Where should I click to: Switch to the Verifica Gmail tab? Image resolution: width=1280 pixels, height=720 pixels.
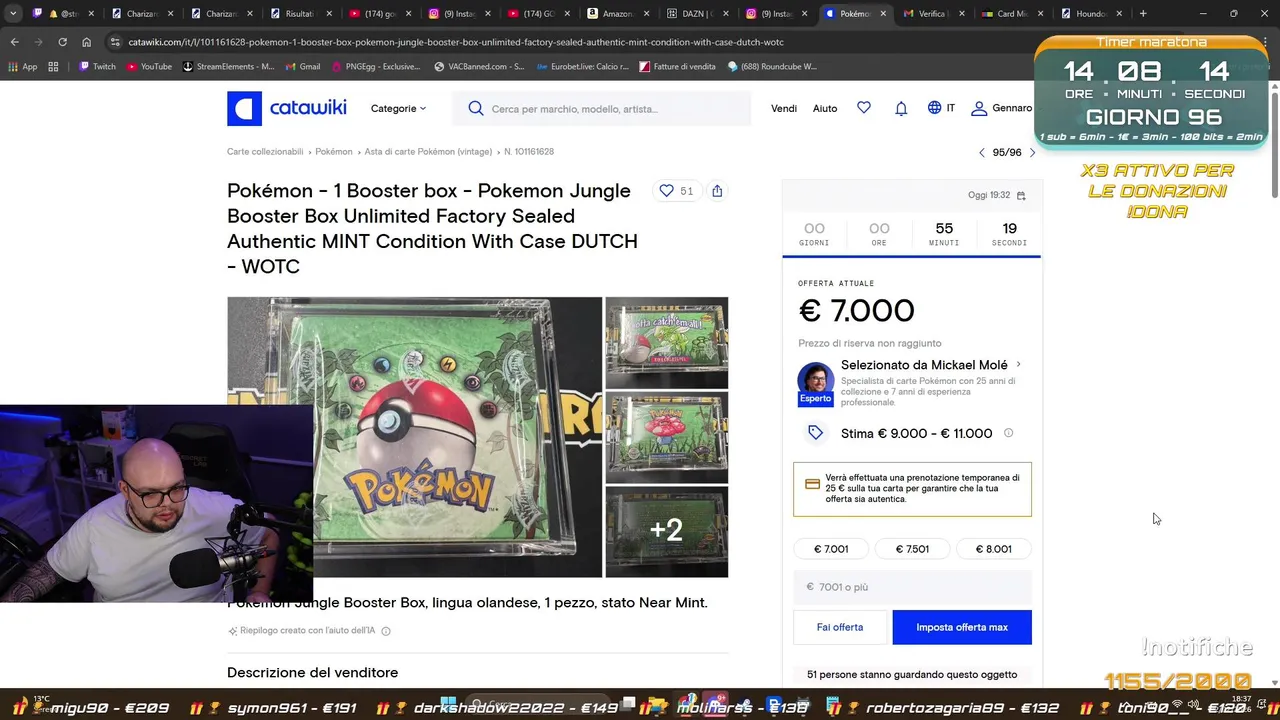[x=934, y=14]
